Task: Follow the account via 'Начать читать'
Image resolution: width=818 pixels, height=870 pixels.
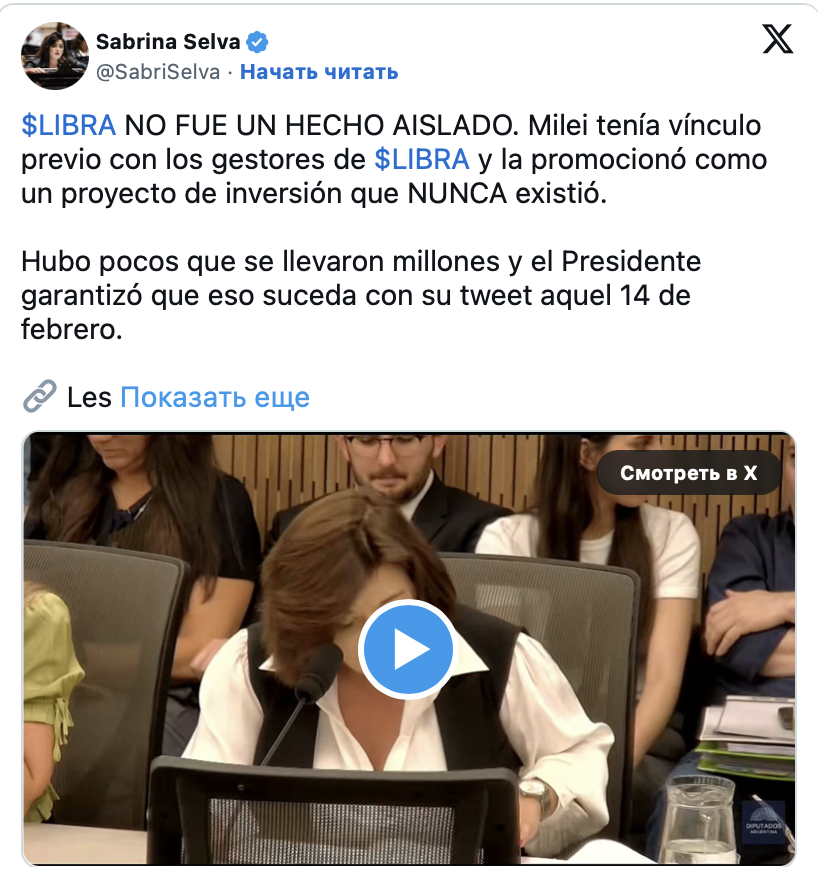Action: pos(319,72)
